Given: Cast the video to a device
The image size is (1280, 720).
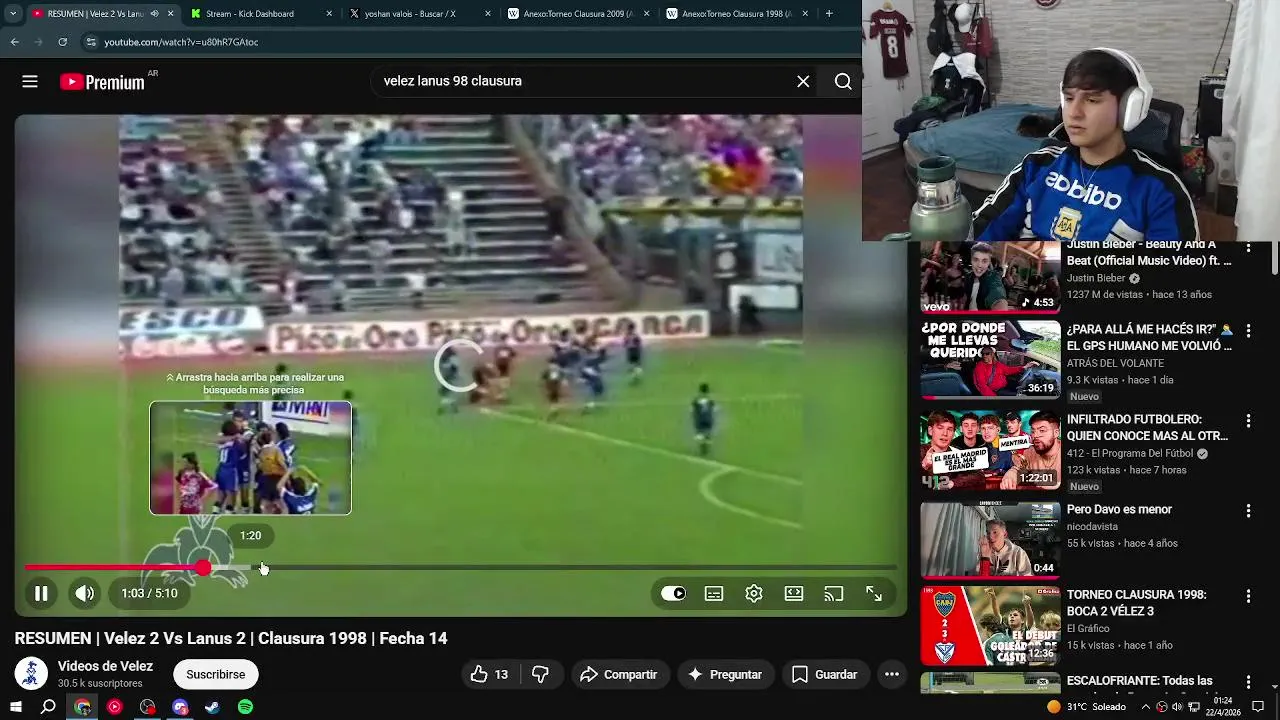Looking at the screenshot, I should [x=834, y=593].
